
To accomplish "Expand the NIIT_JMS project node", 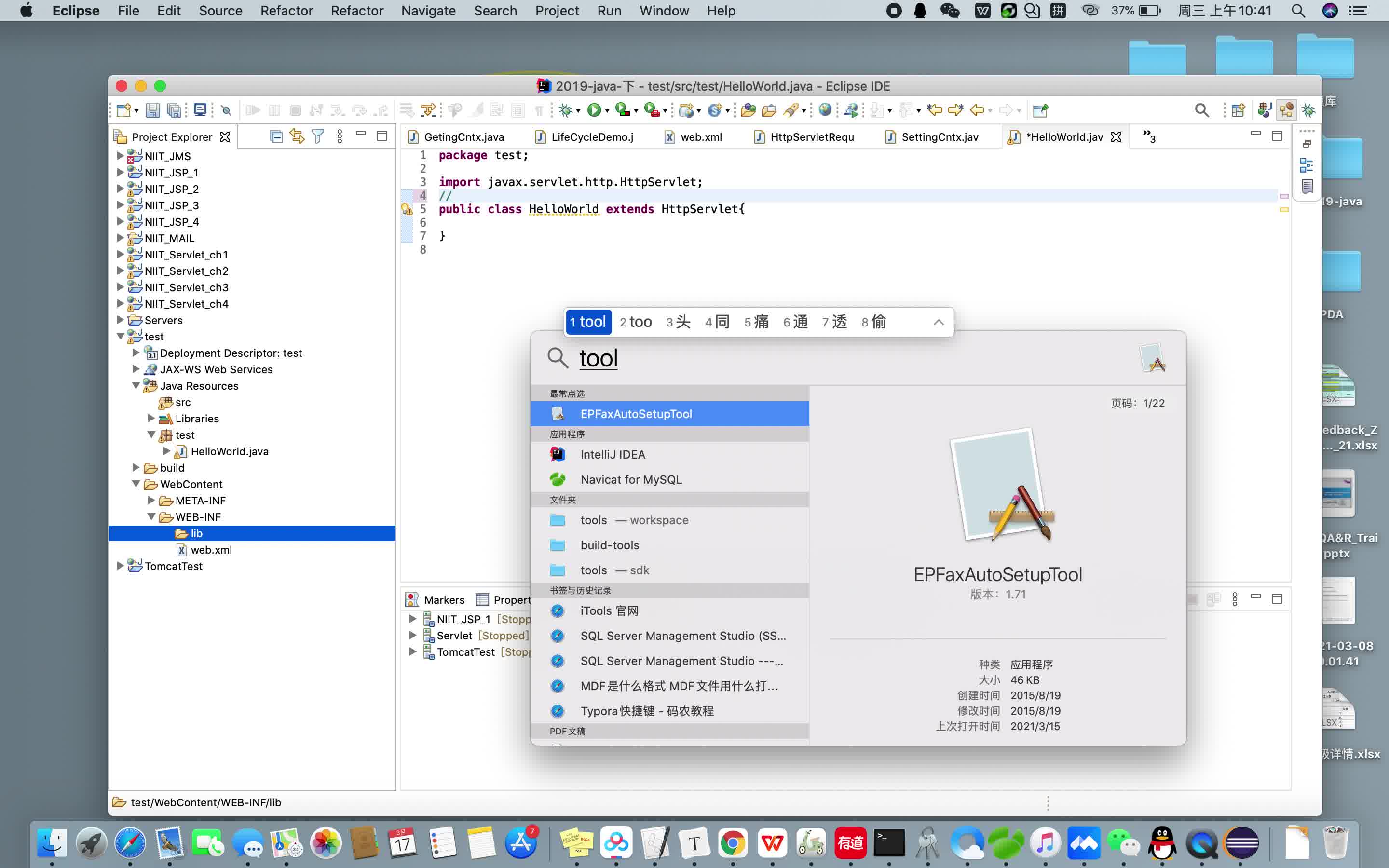I will click(x=120, y=156).
